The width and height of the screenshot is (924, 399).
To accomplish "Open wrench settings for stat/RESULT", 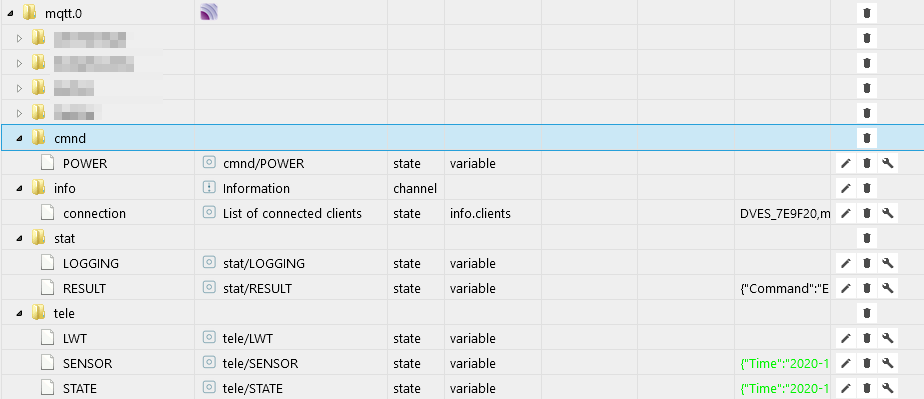I will coord(887,288).
